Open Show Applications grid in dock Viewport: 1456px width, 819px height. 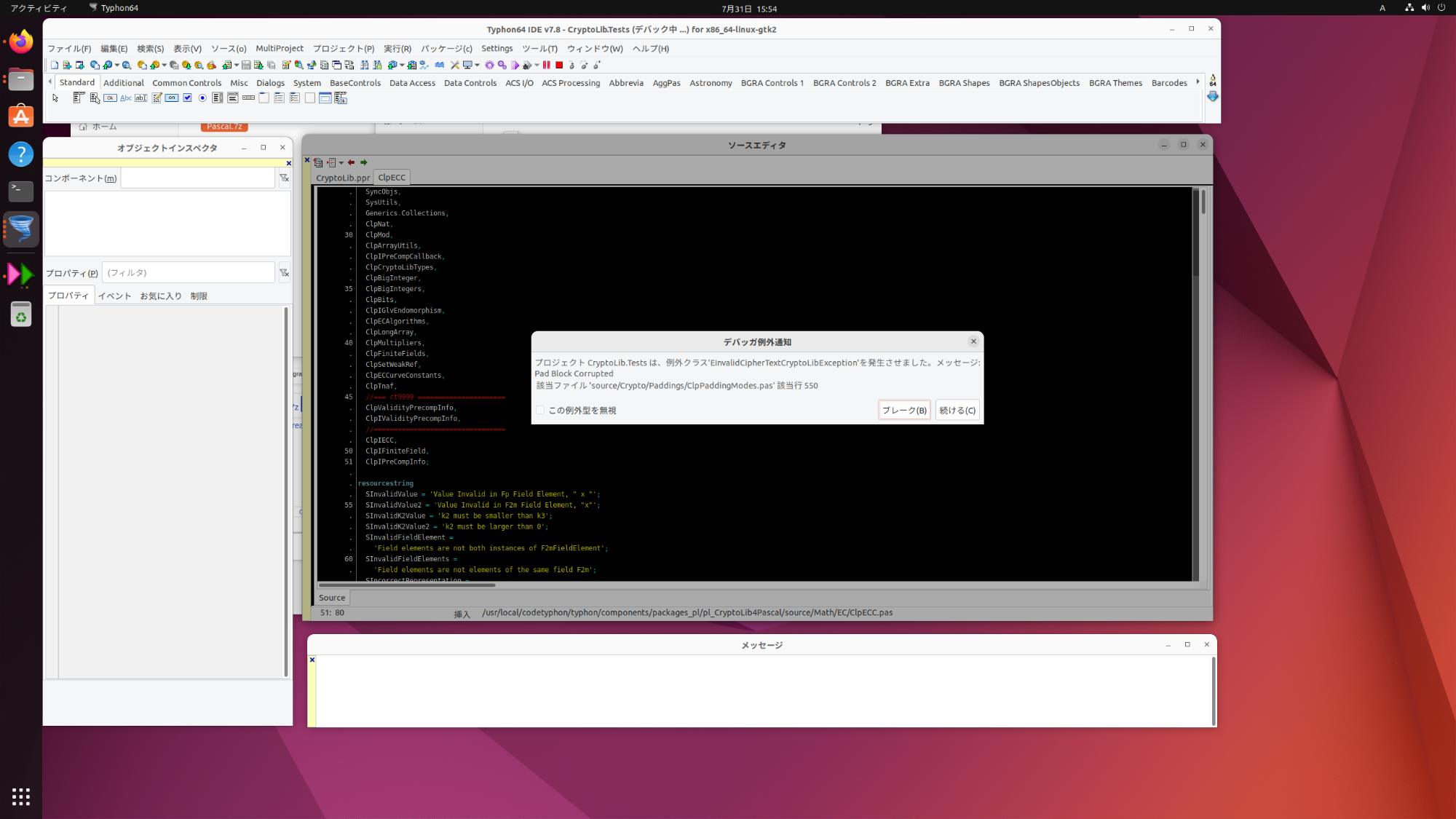pyautogui.click(x=21, y=796)
